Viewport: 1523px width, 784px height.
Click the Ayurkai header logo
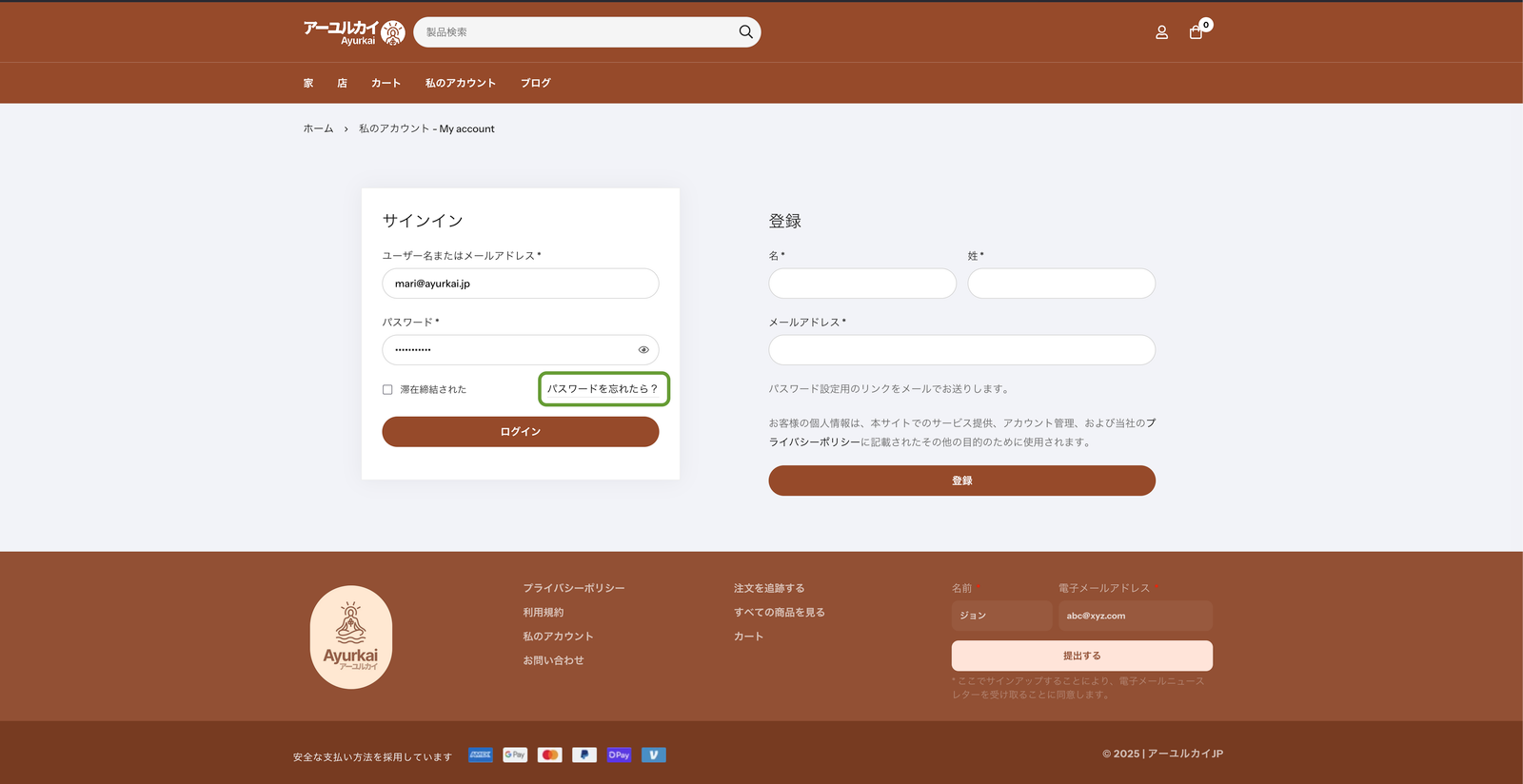pyautogui.click(x=353, y=32)
